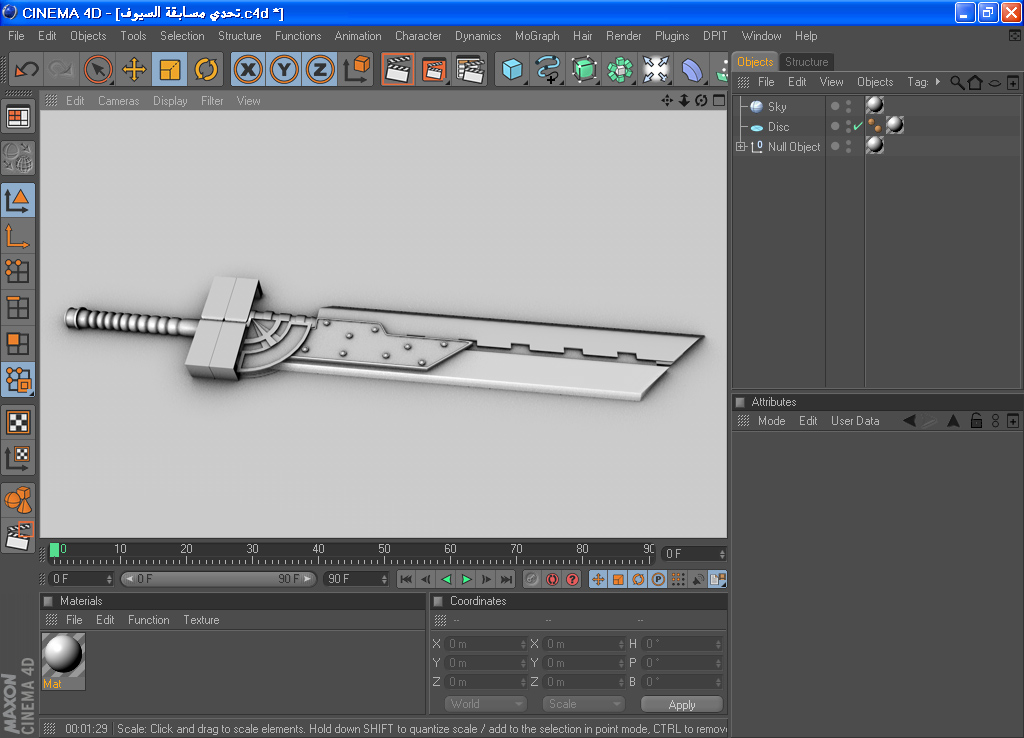Click the H rotation stepper arrows
Screen dimensions: 1024x738
718,645
